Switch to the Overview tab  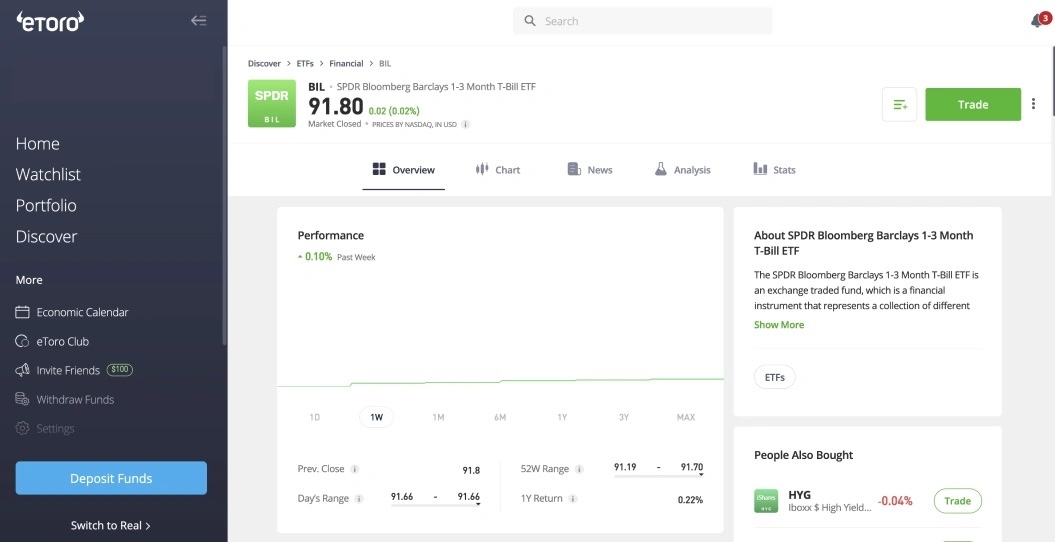pos(404,170)
